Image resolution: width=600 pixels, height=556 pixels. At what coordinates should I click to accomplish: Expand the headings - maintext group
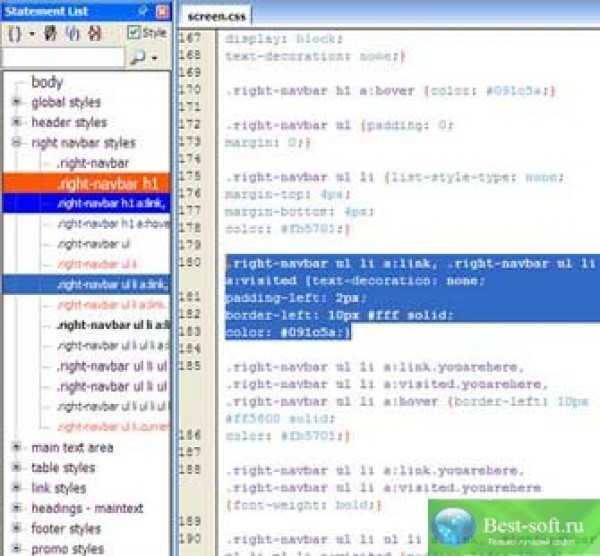16,508
